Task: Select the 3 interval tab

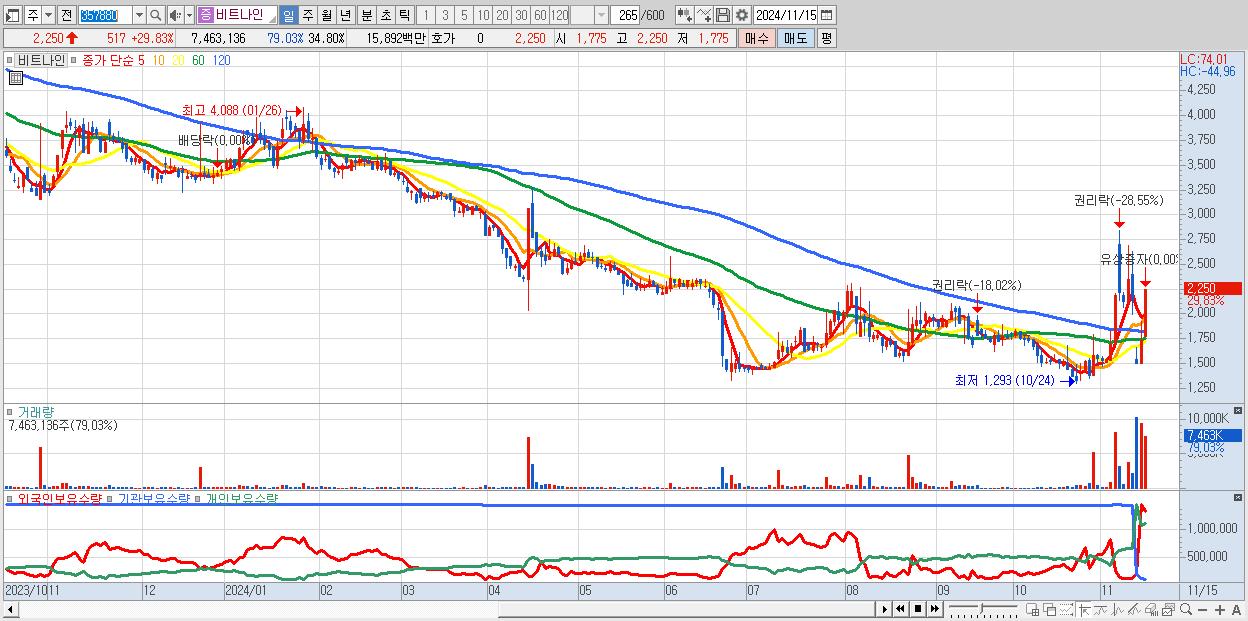Action: 445,15
